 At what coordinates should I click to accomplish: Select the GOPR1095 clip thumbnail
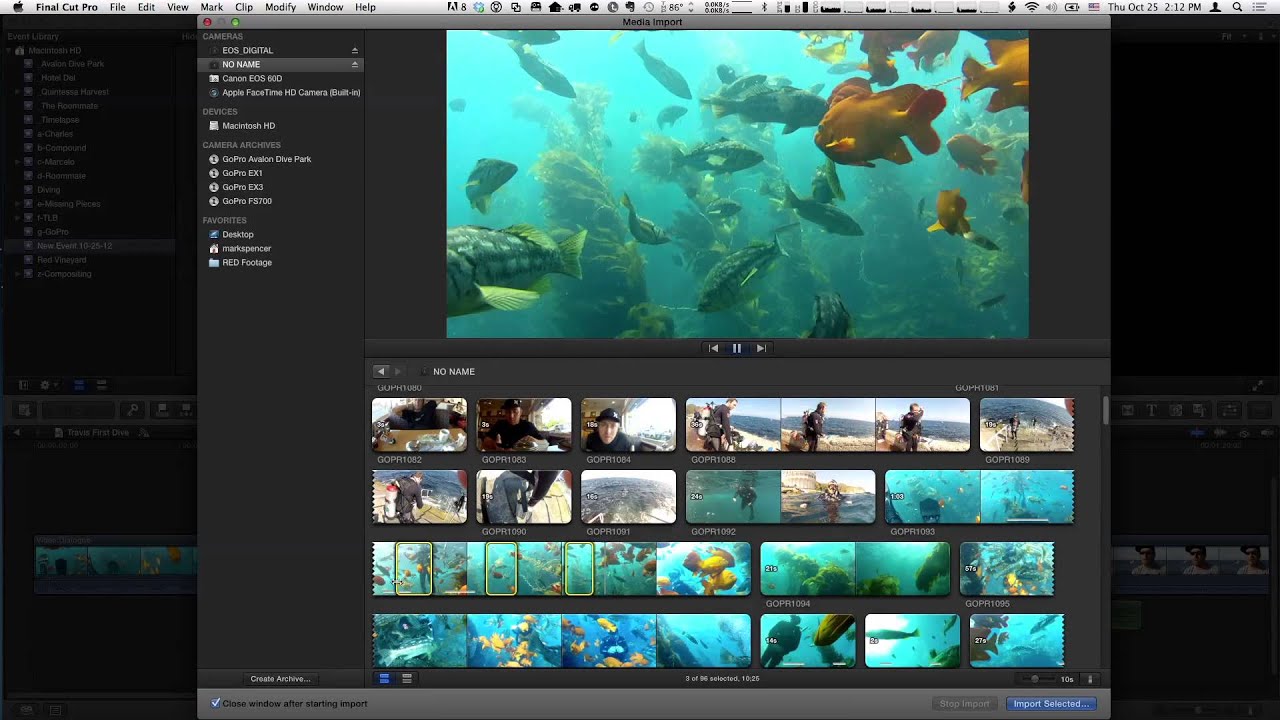[x=1007, y=569]
